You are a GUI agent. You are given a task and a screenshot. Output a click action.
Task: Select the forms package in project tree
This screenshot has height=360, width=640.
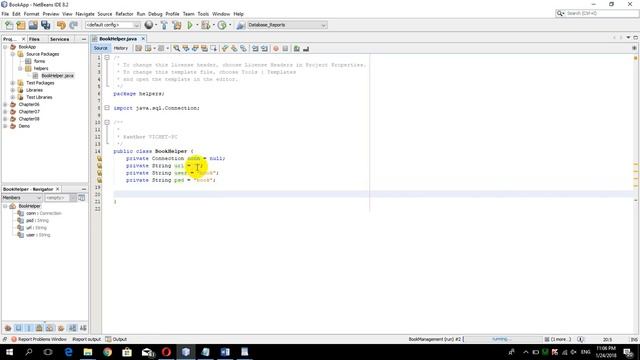coord(40,61)
